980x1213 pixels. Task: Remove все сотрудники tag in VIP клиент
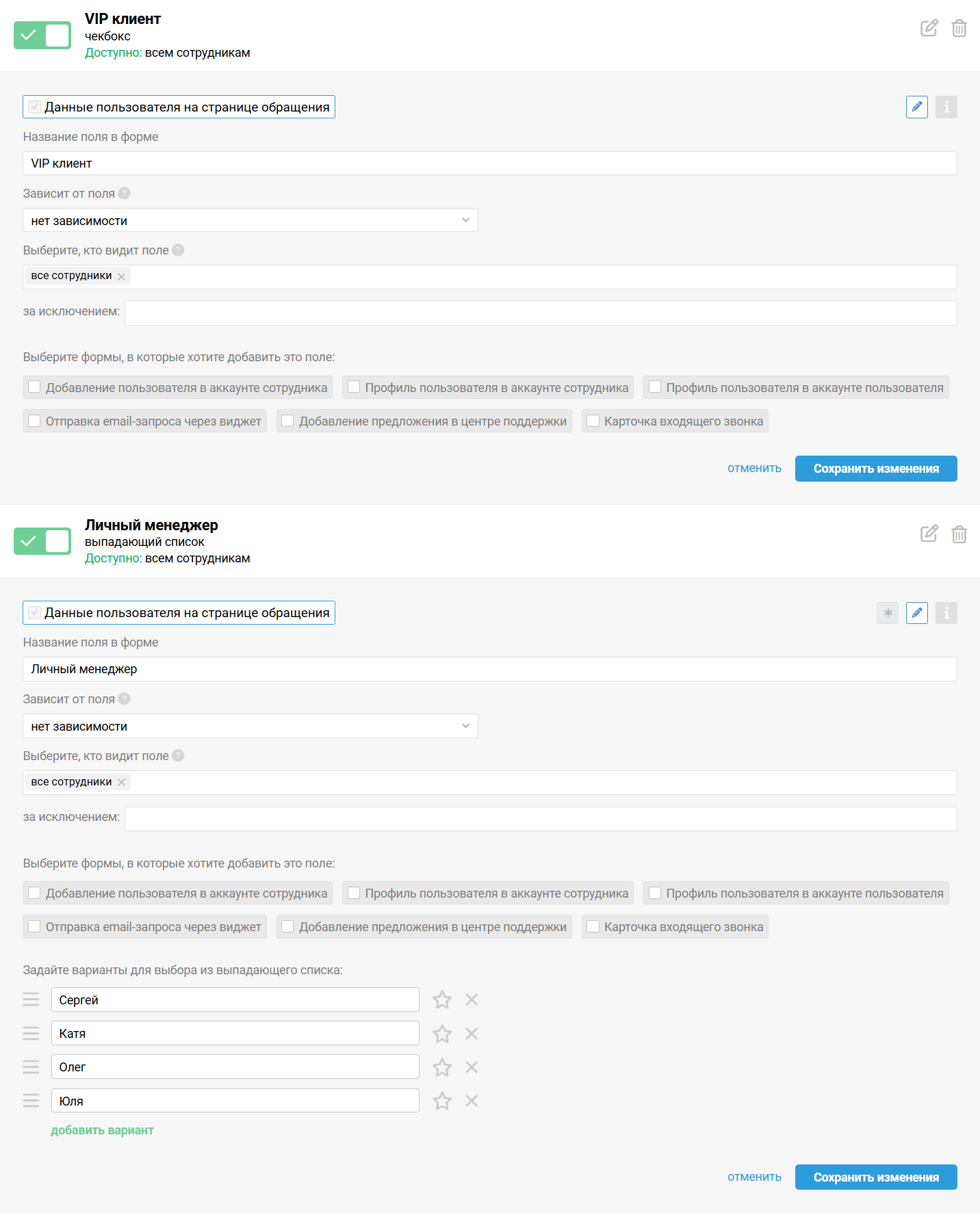pyautogui.click(x=121, y=276)
